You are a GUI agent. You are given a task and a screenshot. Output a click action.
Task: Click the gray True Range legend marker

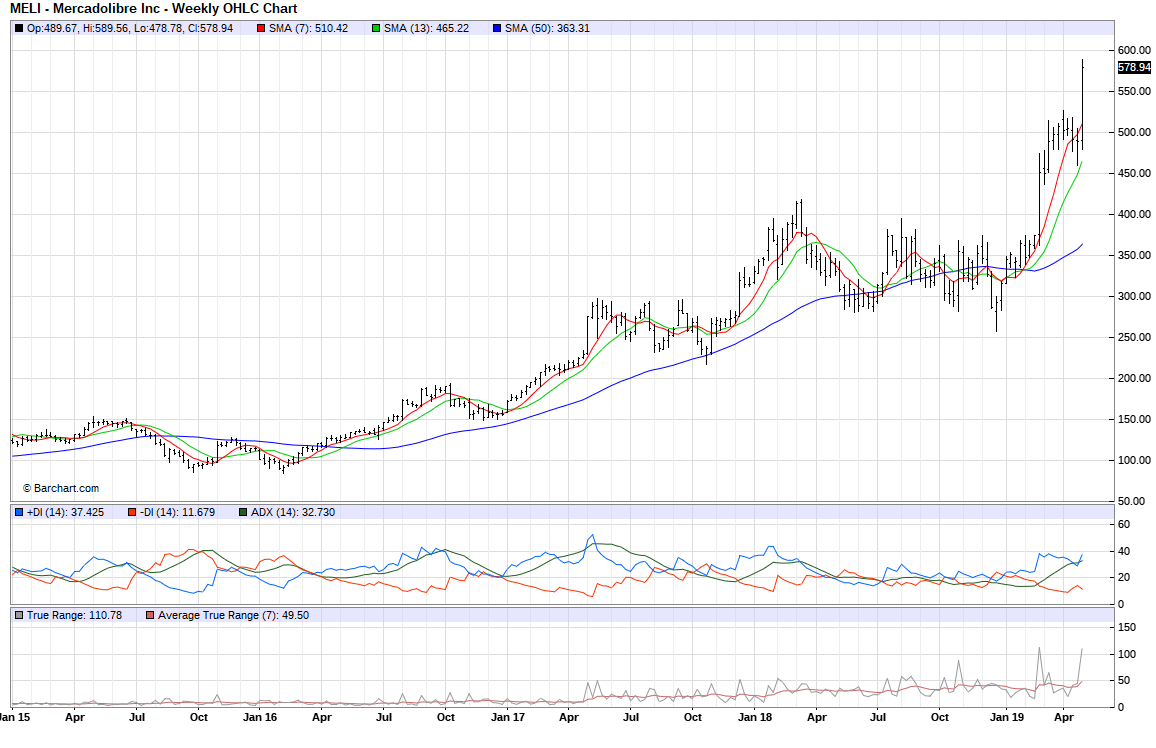coord(19,615)
